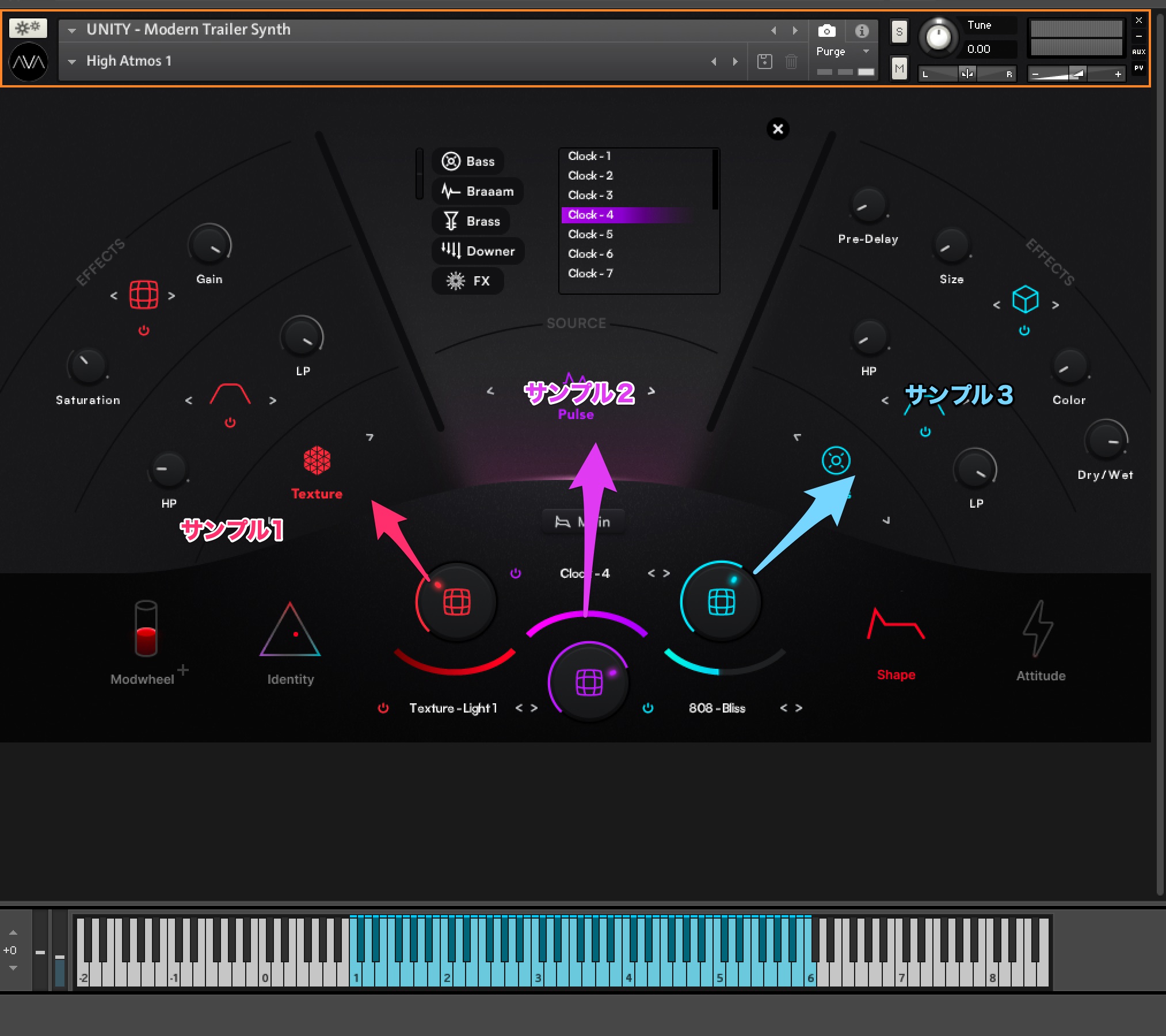
Task: Expand the UNITY instrument name dropdown
Action: pyautogui.click(x=72, y=31)
